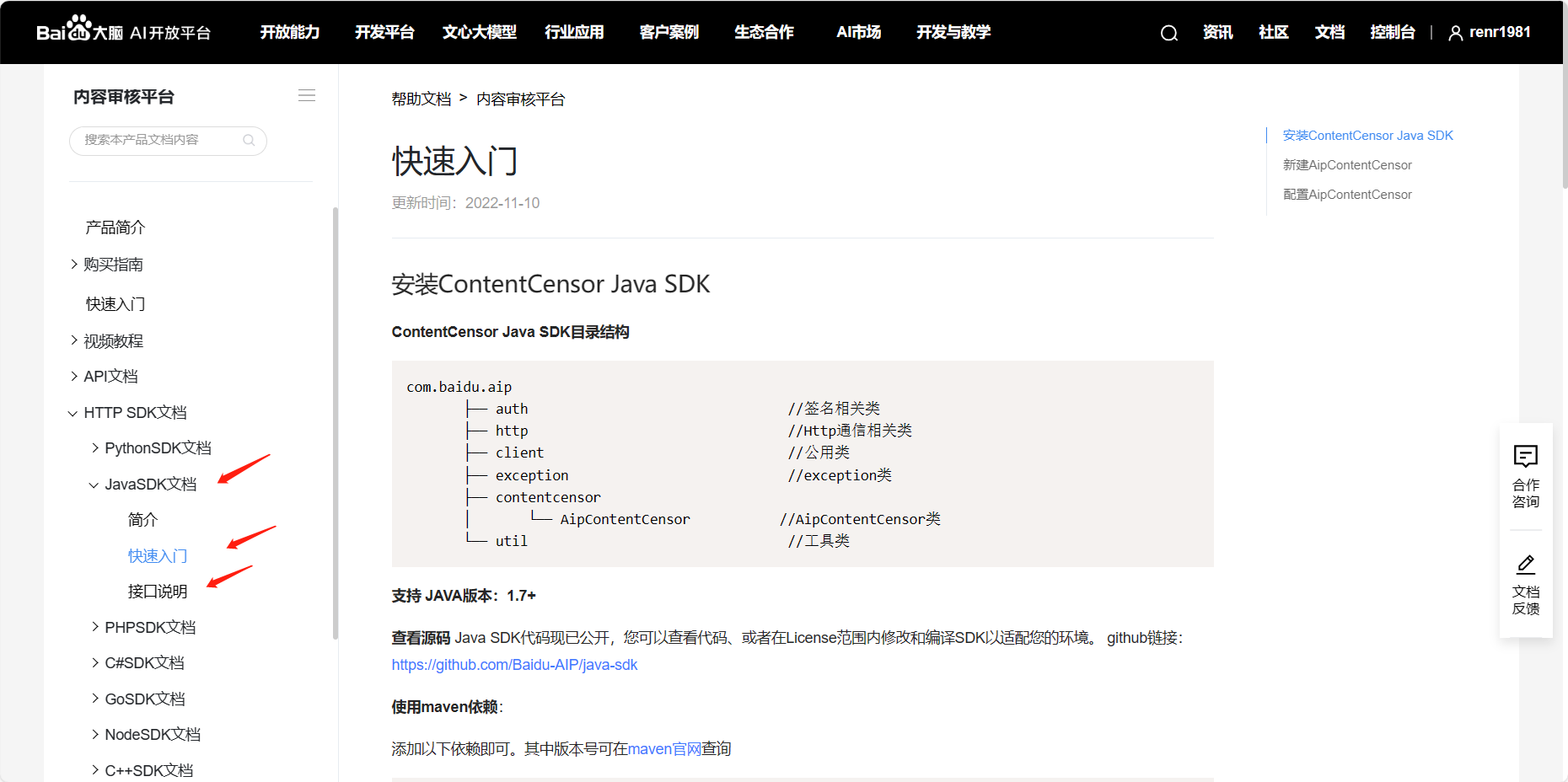Jump to 新建AipContentCensor anchor

[x=1347, y=165]
